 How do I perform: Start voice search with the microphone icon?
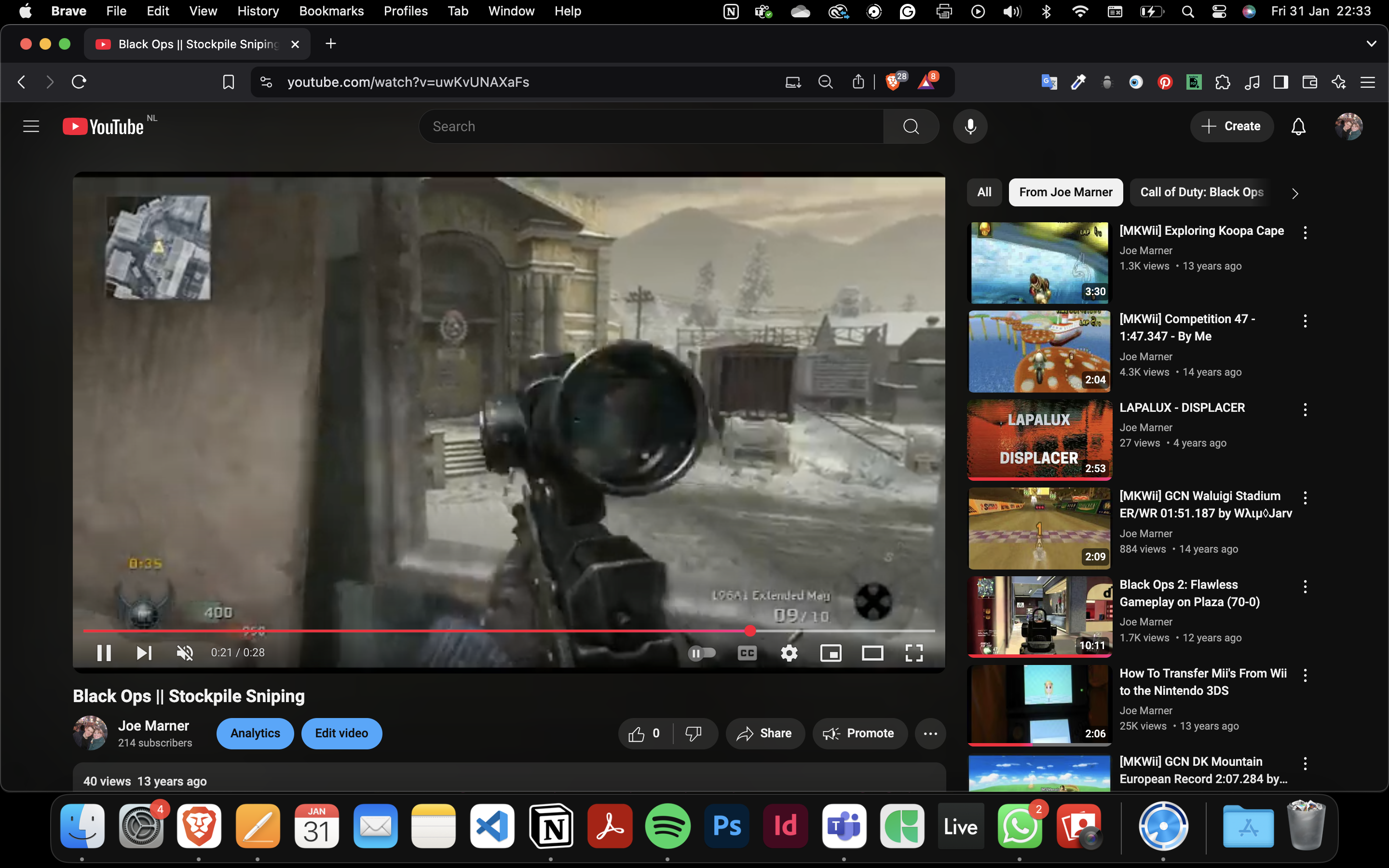(970, 126)
